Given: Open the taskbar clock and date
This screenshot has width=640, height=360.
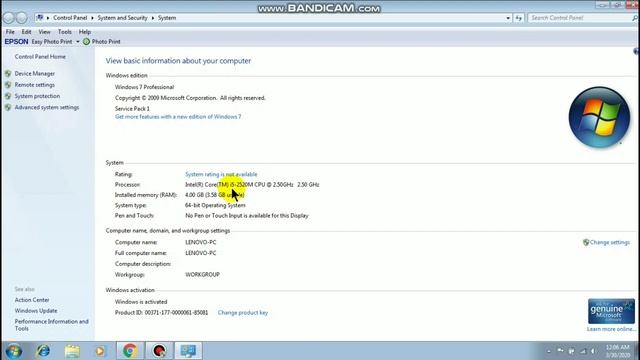Looking at the screenshot, I should [618, 351].
